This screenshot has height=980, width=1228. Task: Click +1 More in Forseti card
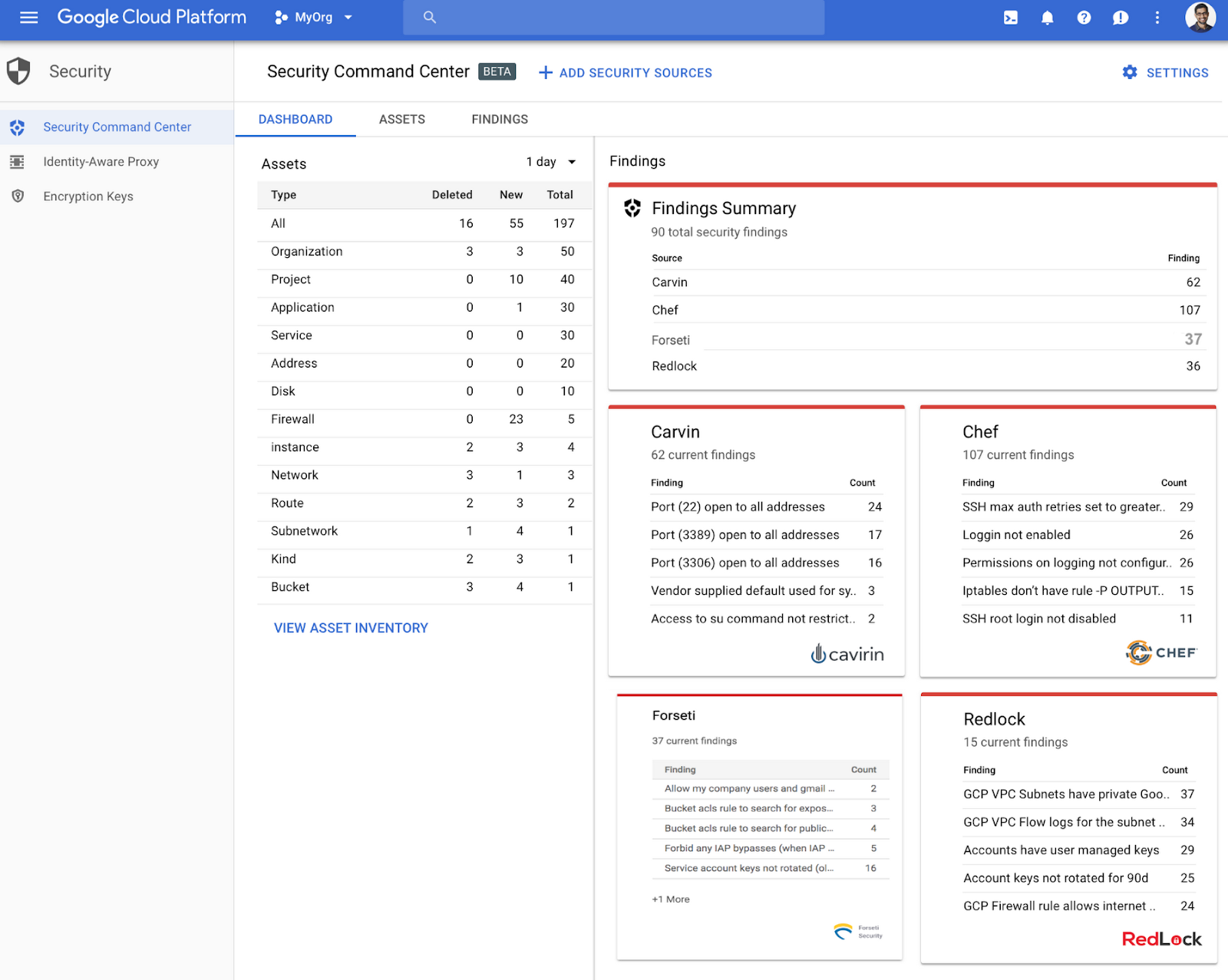671,899
